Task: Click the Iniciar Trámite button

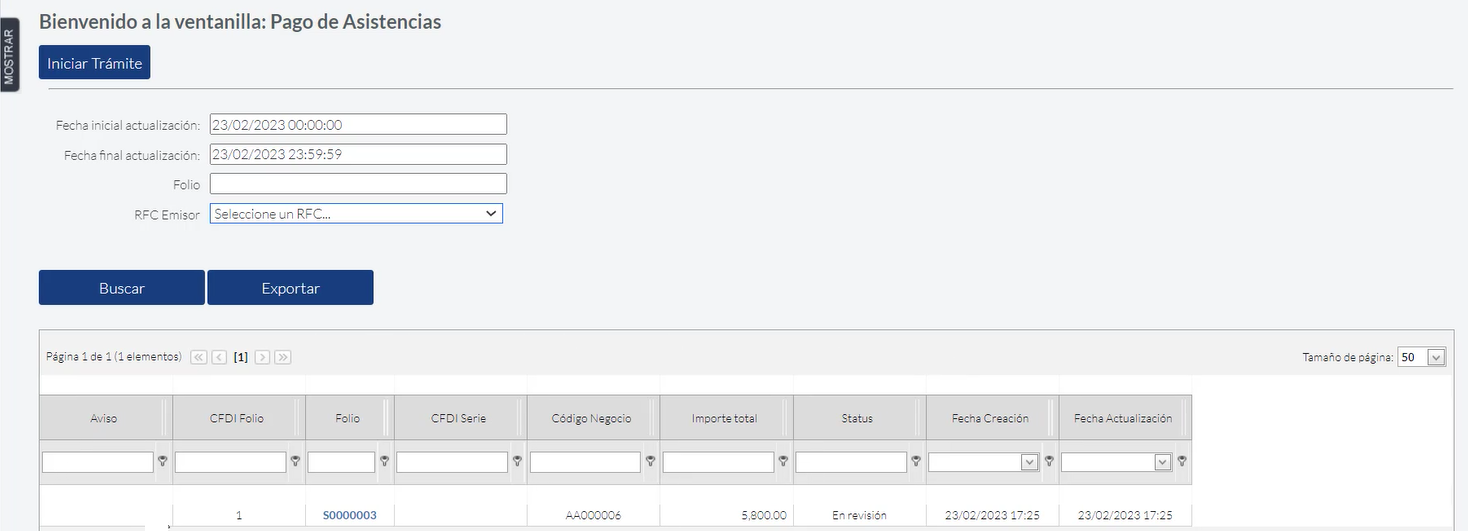Action: click(x=94, y=63)
